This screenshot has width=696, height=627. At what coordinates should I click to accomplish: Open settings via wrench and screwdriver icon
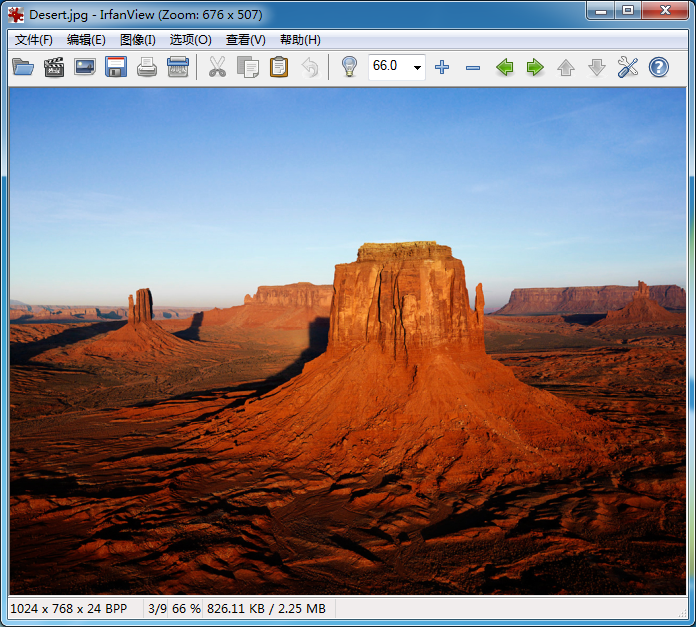coord(628,67)
